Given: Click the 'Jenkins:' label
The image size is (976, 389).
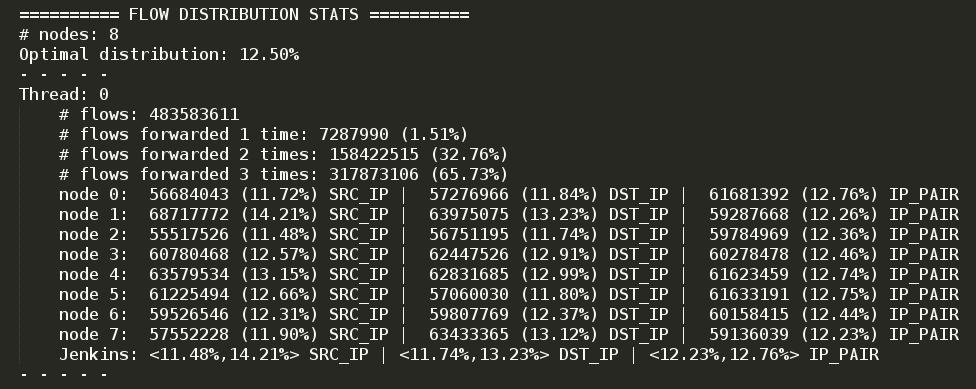Looking at the screenshot, I should tap(98, 354).
